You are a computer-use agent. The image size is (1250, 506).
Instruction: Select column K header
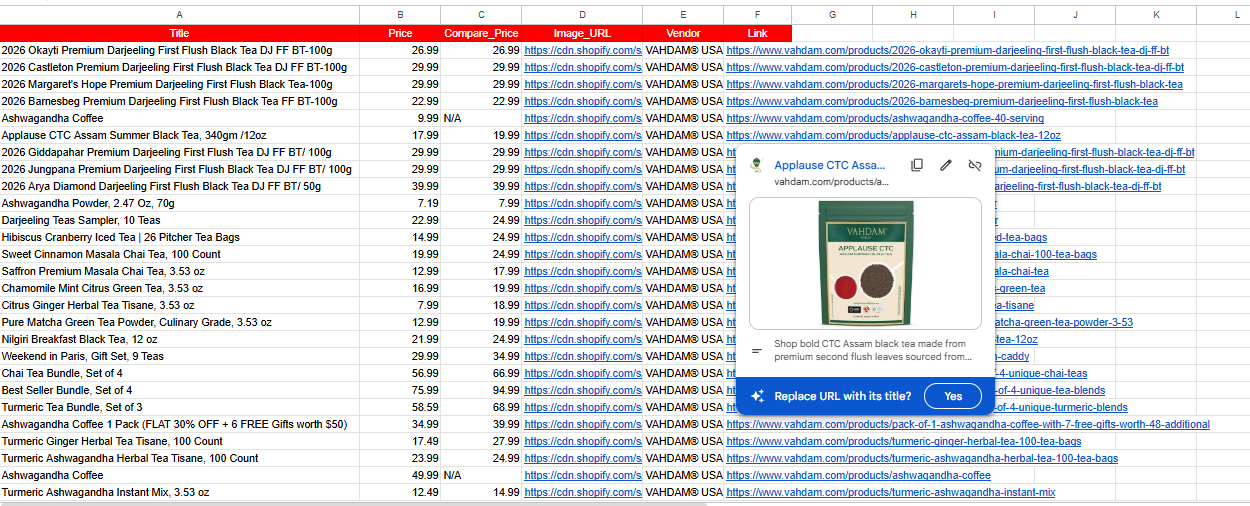click(1155, 15)
